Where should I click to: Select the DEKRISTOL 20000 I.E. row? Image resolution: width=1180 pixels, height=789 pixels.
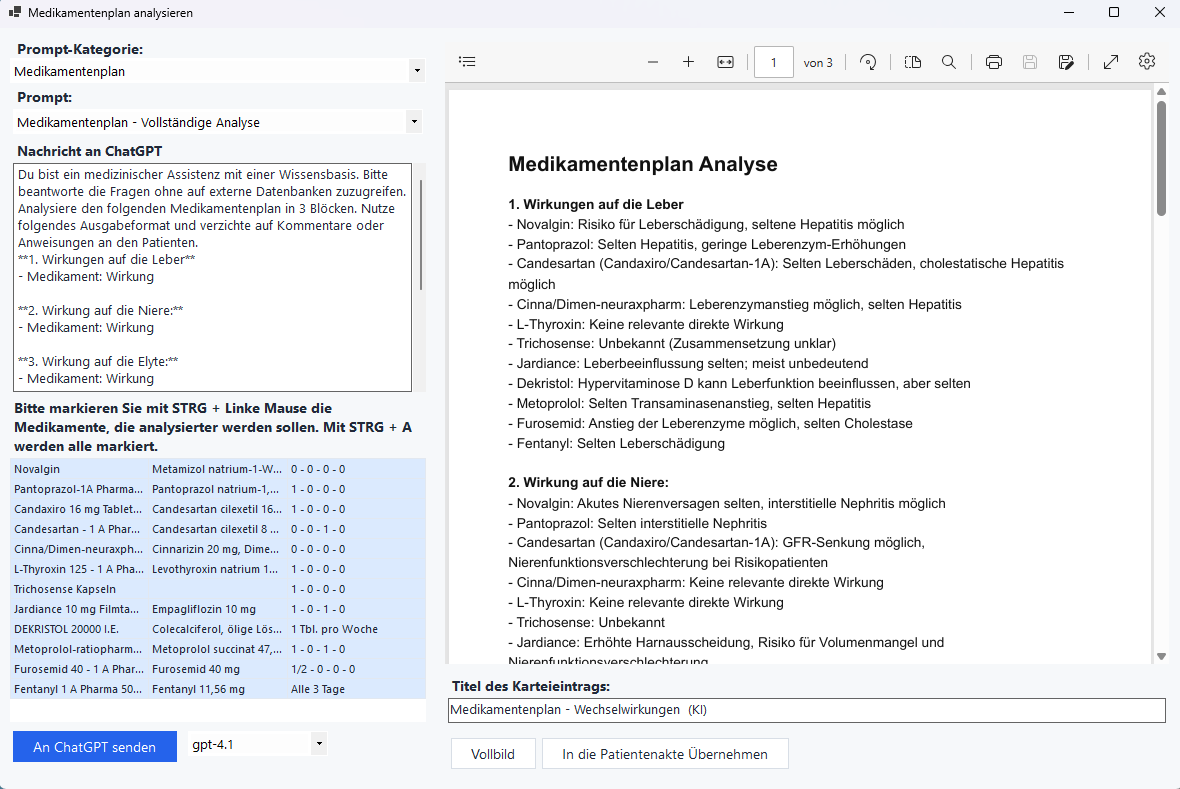point(218,629)
